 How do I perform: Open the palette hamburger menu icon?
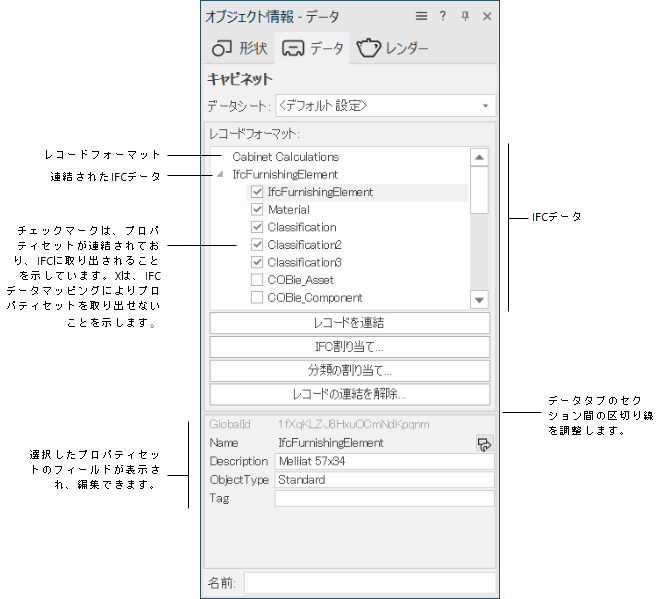[x=421, y=17]
